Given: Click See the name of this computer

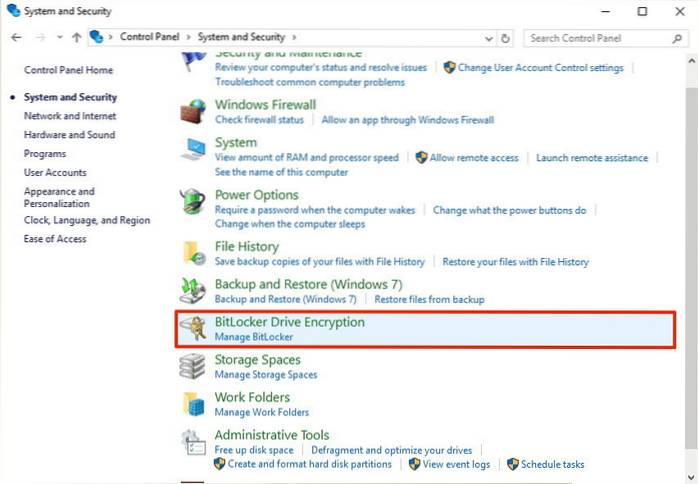Looking at the screenshot, I should (281, 172).
